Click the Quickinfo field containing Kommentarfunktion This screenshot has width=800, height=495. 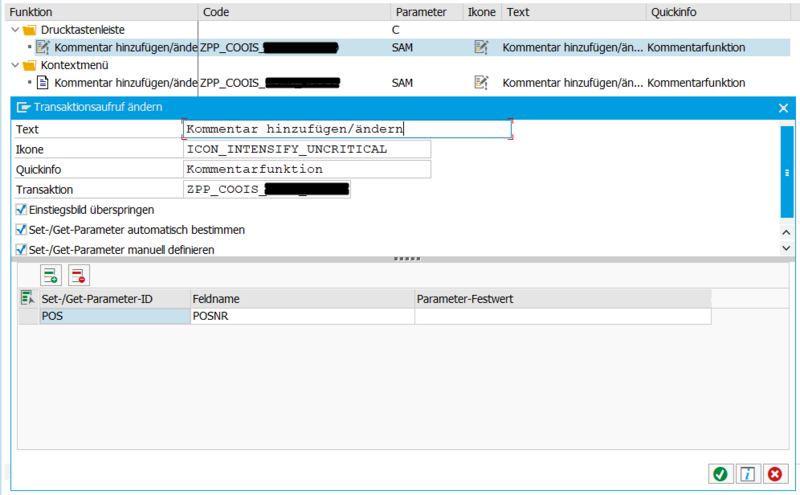pyautogui.click(x=307, y=169)
